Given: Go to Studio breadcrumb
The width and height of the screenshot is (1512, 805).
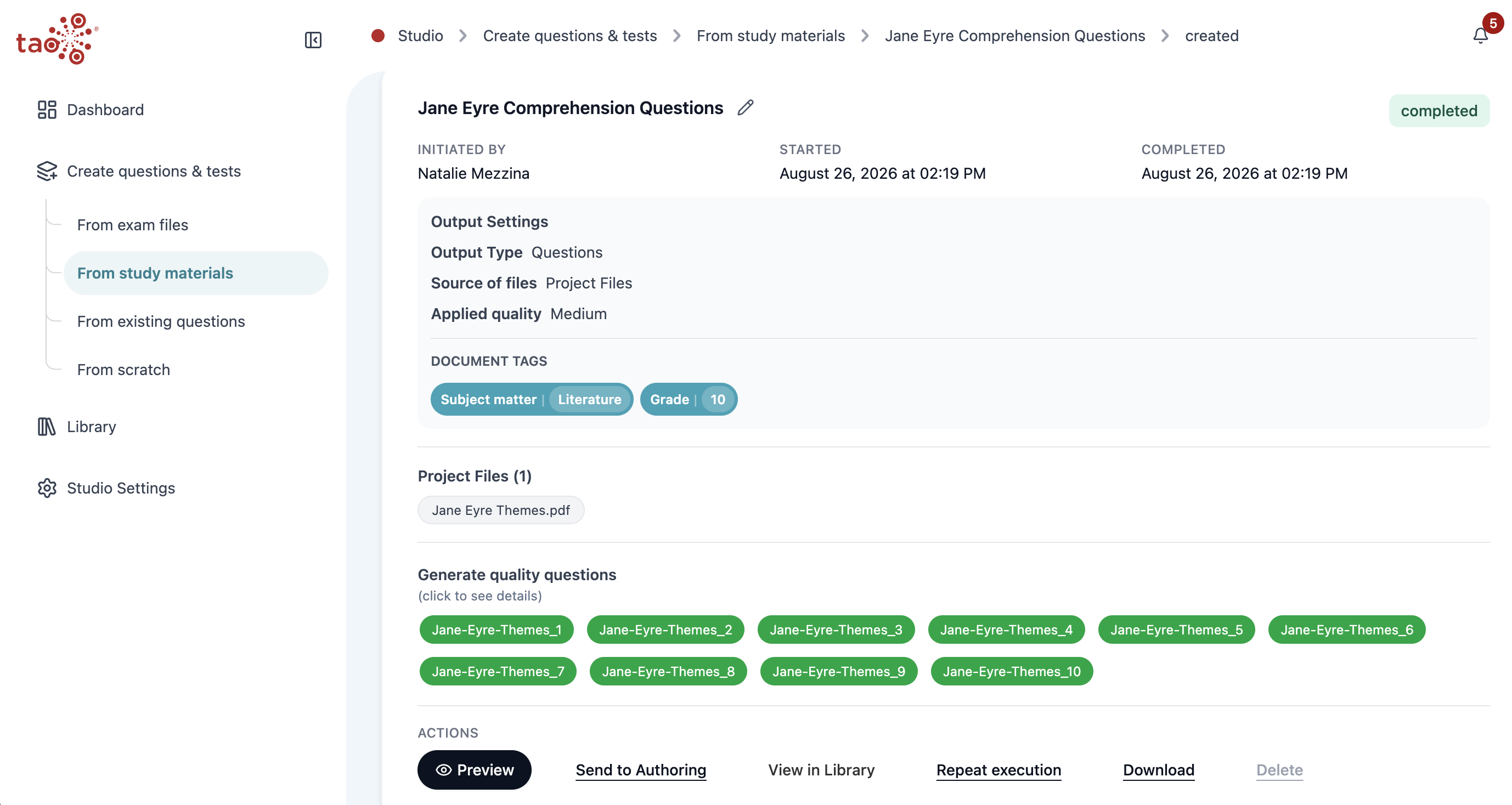Looking at the screenshot, I should pyautogui.click(x=420, y=36).
